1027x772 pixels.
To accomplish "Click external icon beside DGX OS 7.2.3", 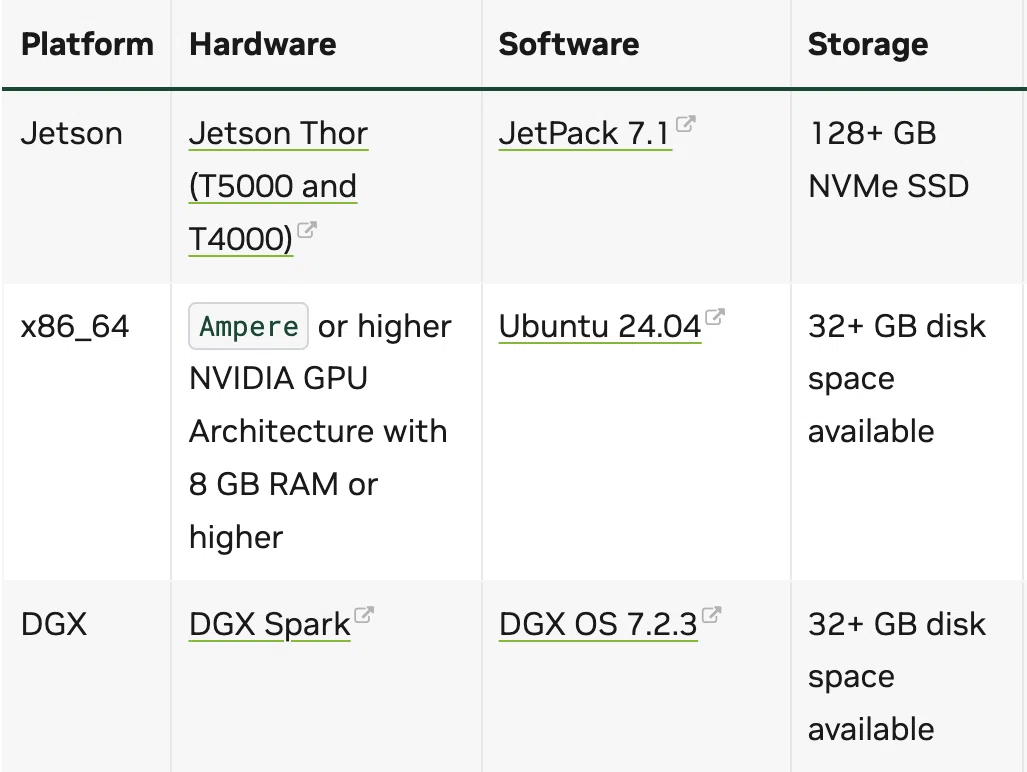I will pyautogui.click(x=711, y=615).
